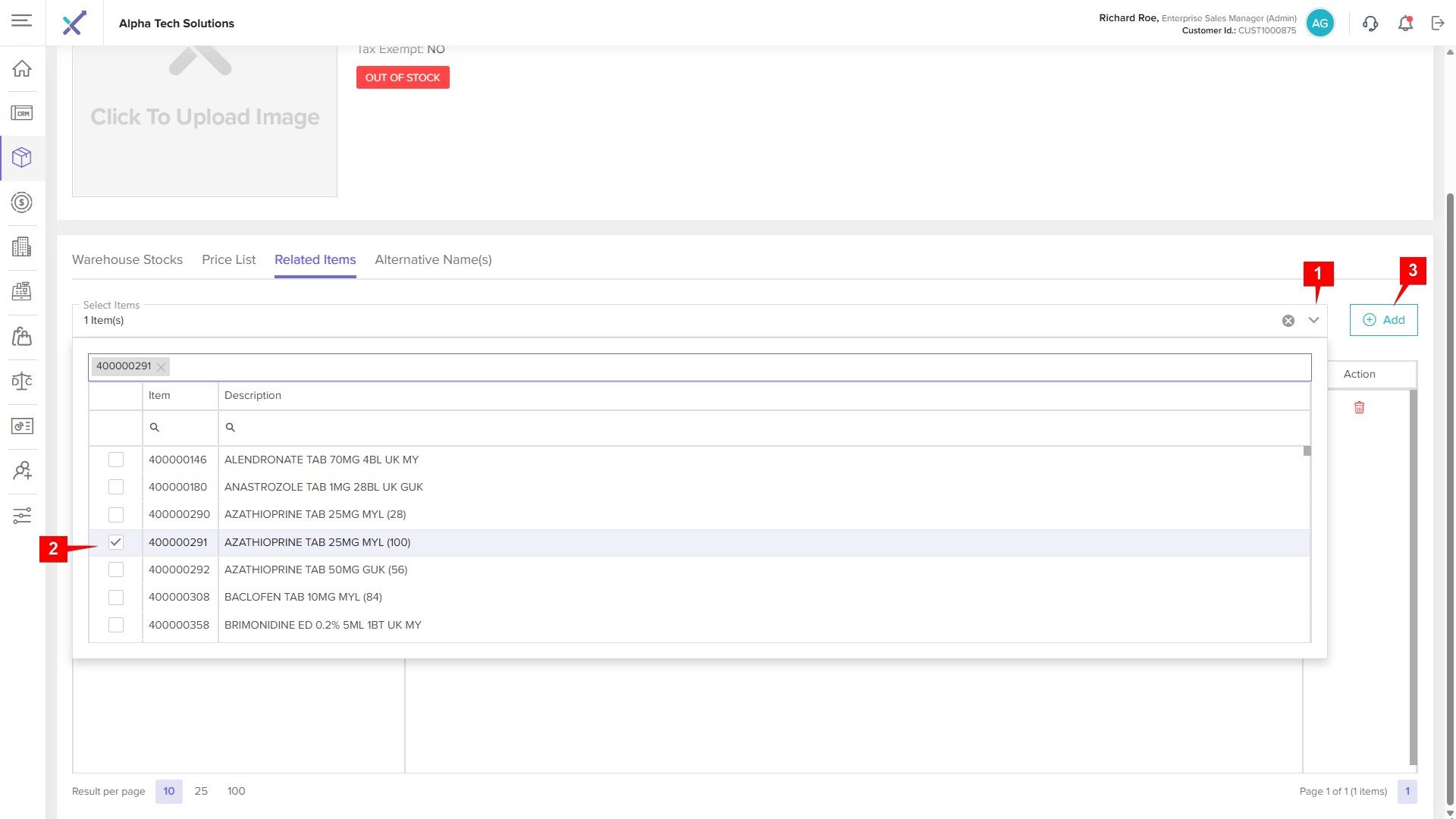Remove the 400000291 tag chip
Screen dimensions: 1456x819
coord(161,367)
